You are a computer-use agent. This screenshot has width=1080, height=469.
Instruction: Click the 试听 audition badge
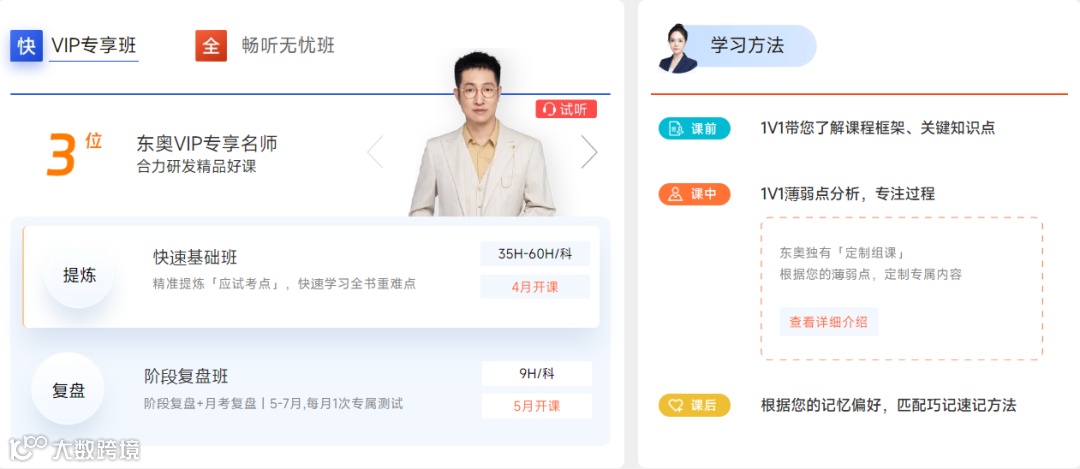coord(566,109)
